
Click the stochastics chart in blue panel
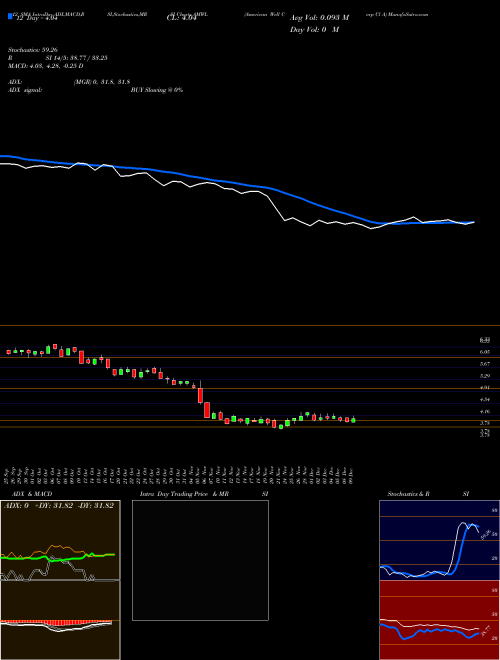point(439,540)
